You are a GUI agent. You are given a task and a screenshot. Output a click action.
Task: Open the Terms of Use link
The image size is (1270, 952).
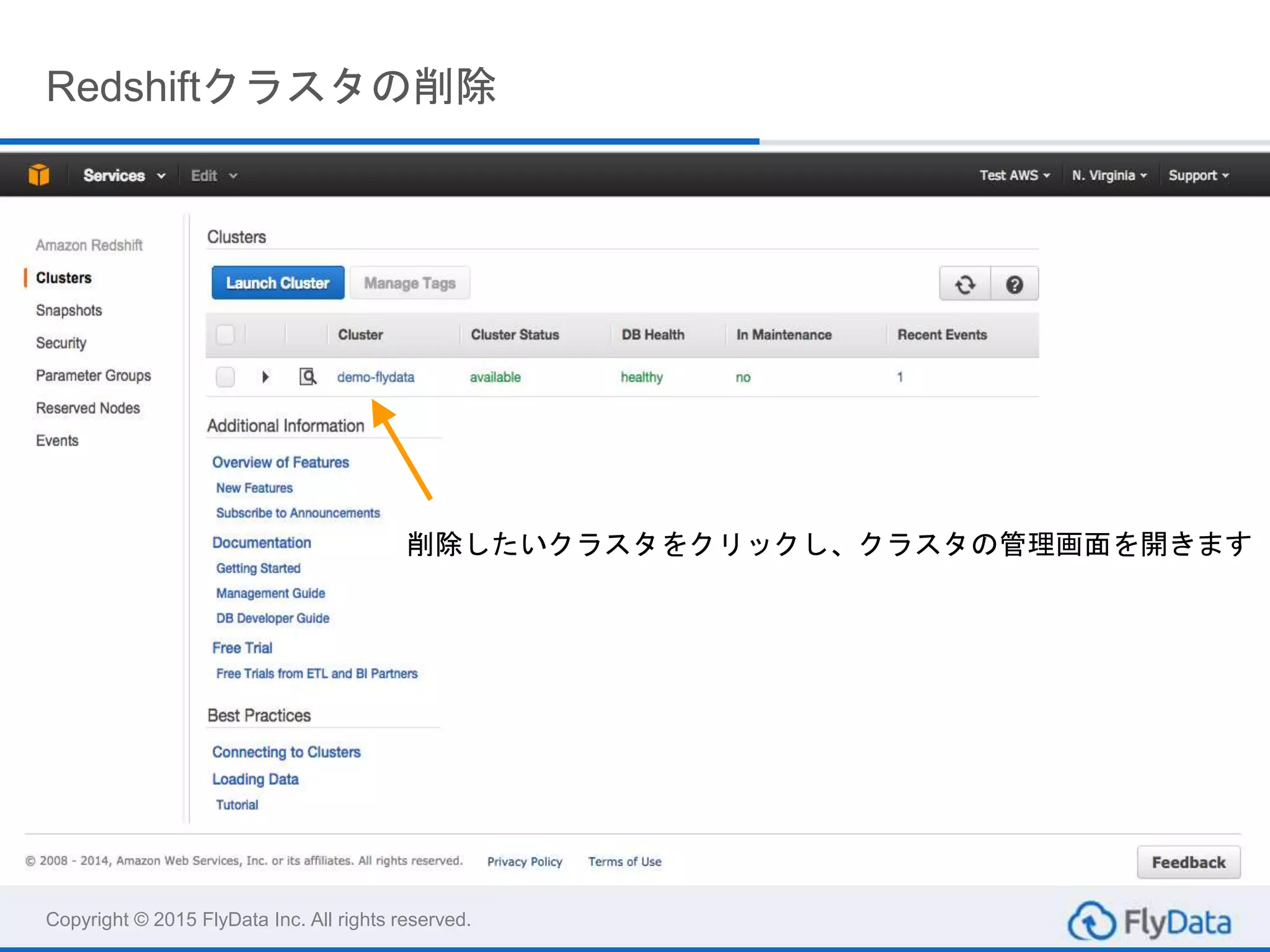point(625,862)
